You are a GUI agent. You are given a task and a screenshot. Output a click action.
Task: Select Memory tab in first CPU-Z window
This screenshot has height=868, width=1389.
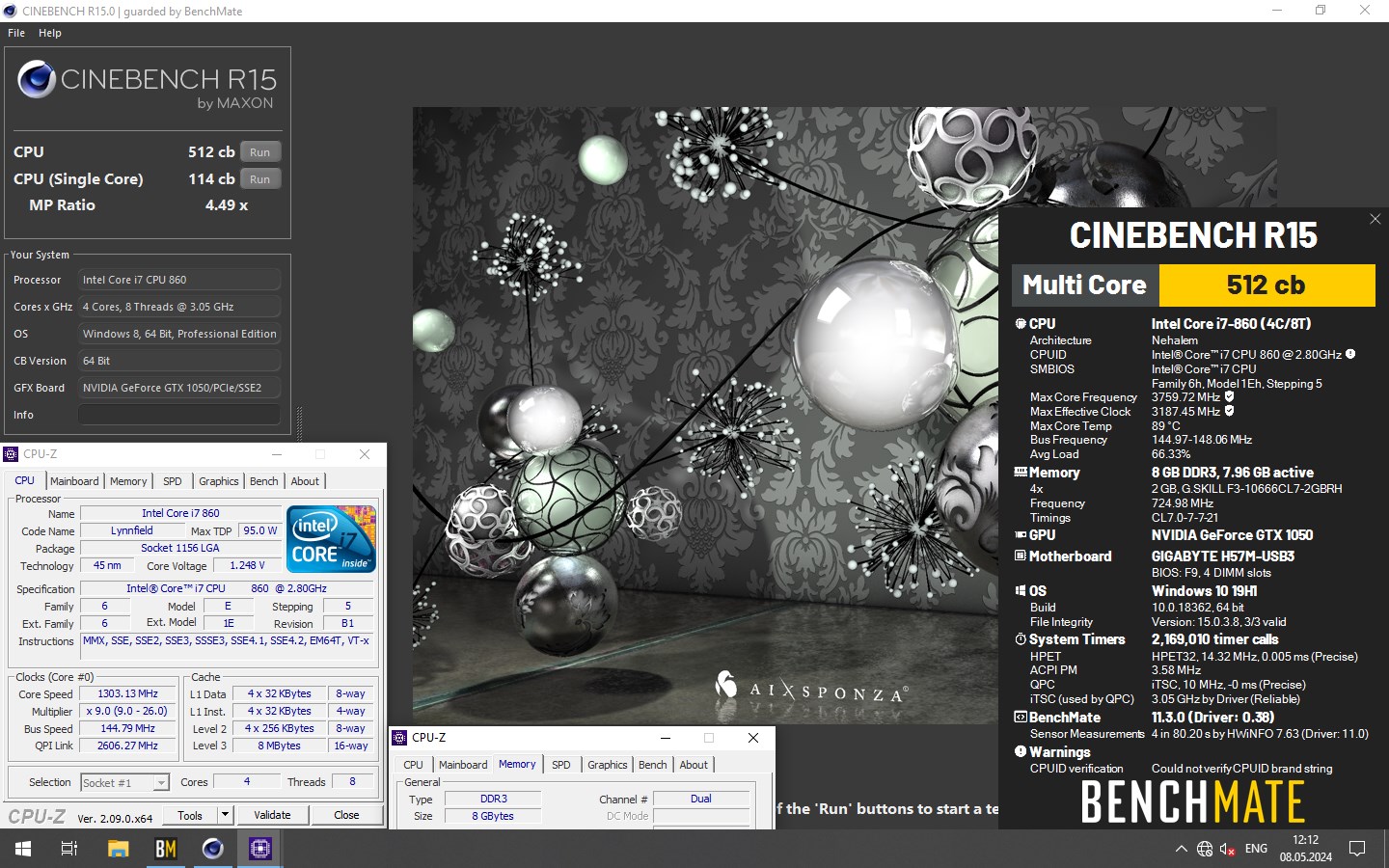tap(128, 481)
